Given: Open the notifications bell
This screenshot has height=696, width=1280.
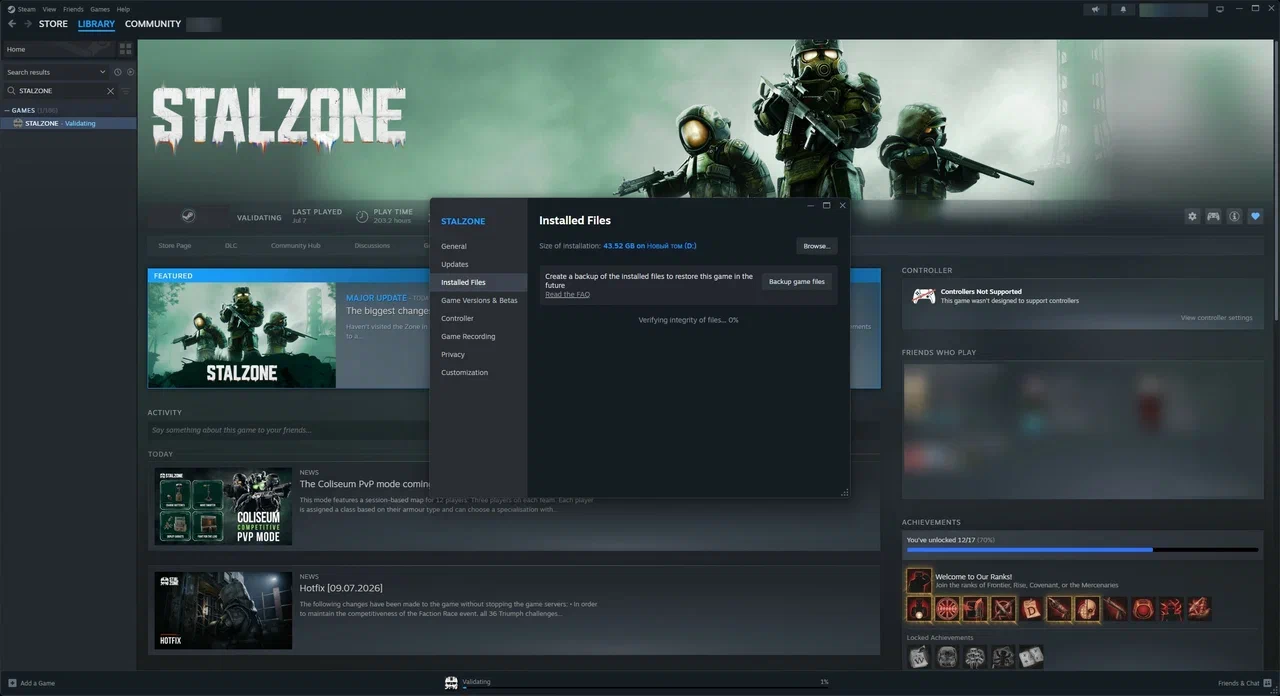Looking at the screenshot, I should click(1122, 10).
